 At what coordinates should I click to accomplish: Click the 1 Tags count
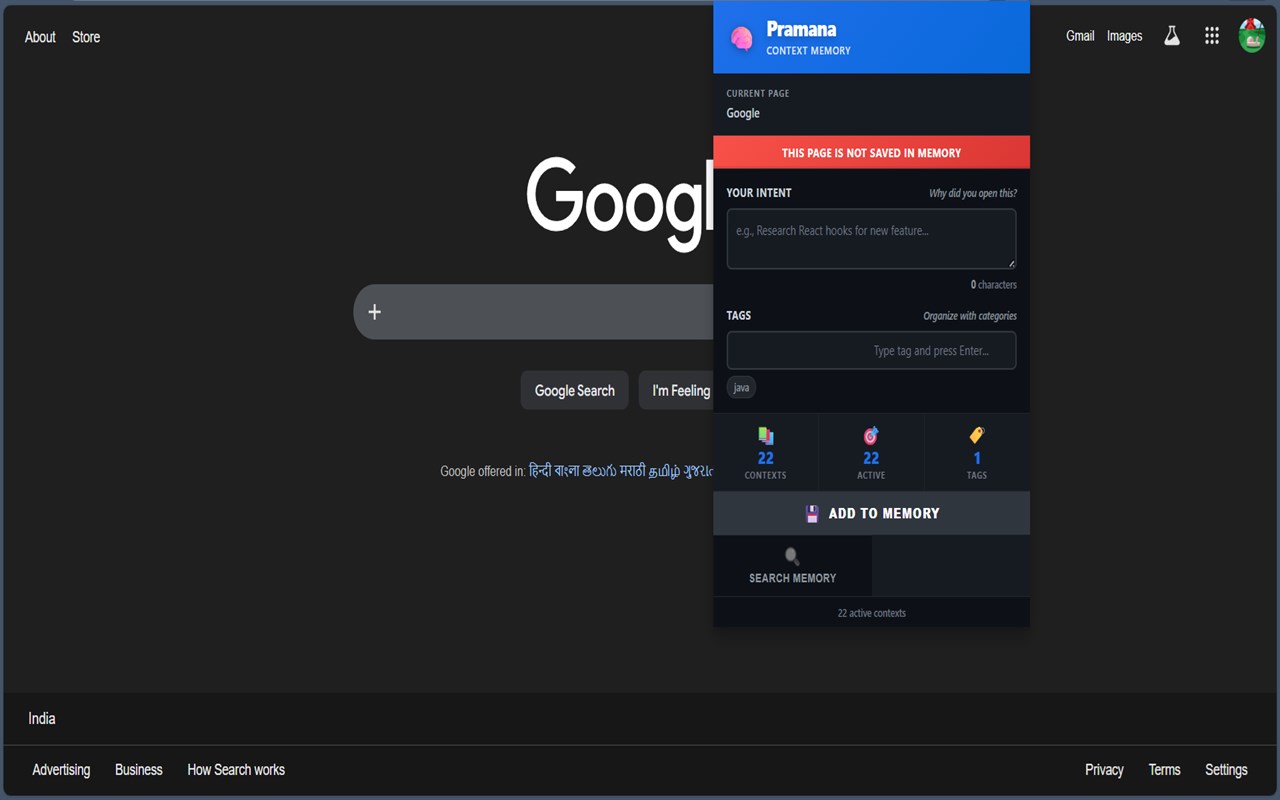977,458
